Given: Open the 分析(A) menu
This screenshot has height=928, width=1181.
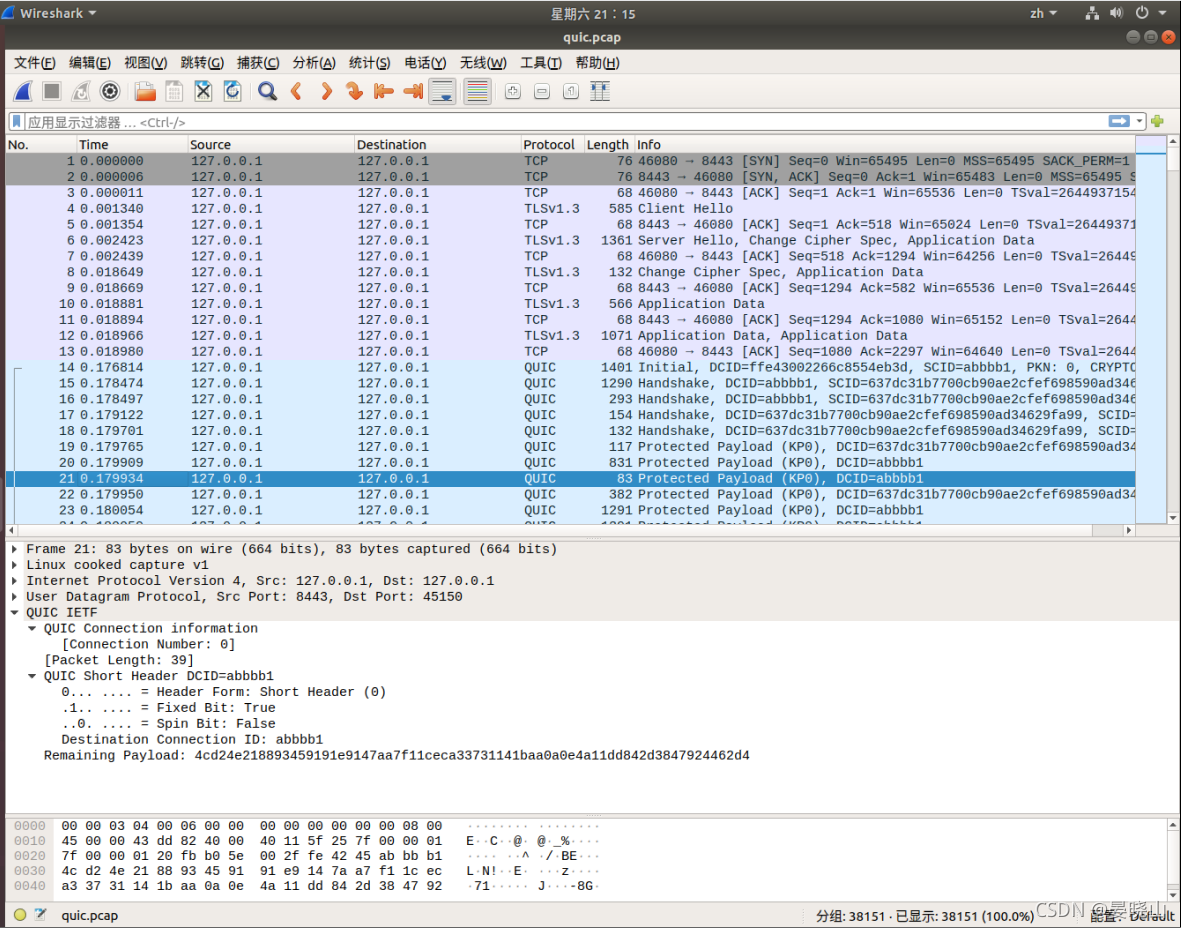Looking at the screenshot, I should click(314, 63).
